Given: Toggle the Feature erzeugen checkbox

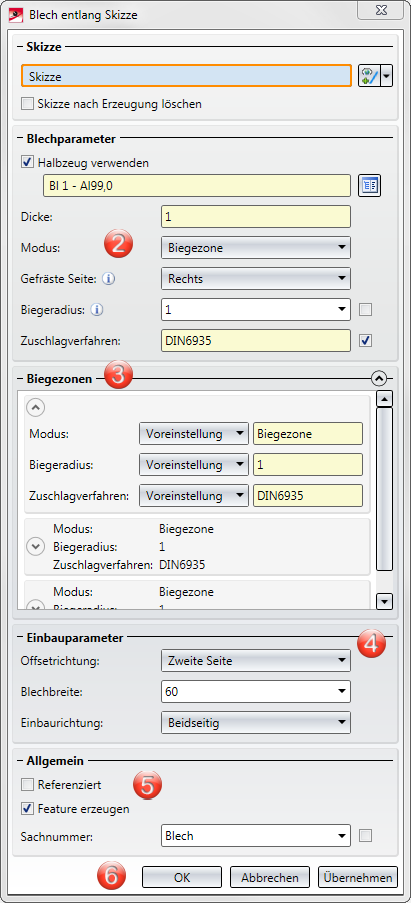Looking at the screenshot, I should [x=27, y=809].
